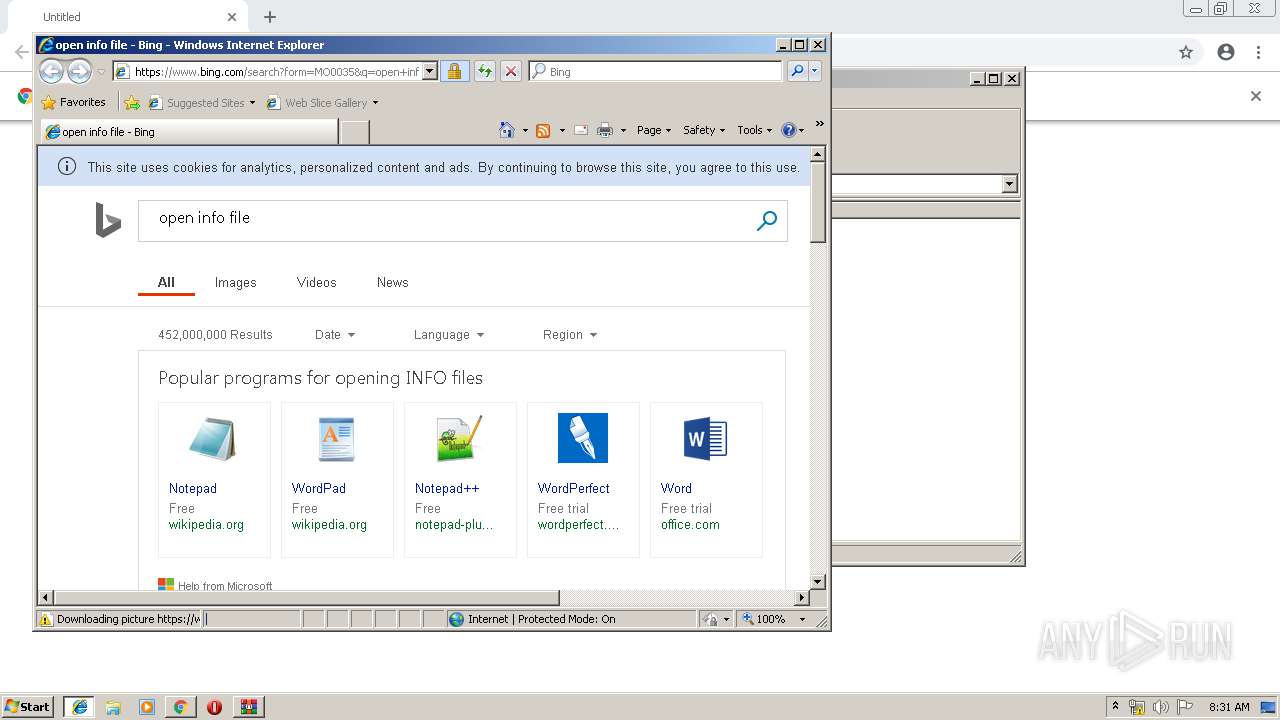The width and height of the screenshot is (1280, 720).
Task: Add page to Favorites bar icon
Action: pyautogui.click(x=131, y=102)
